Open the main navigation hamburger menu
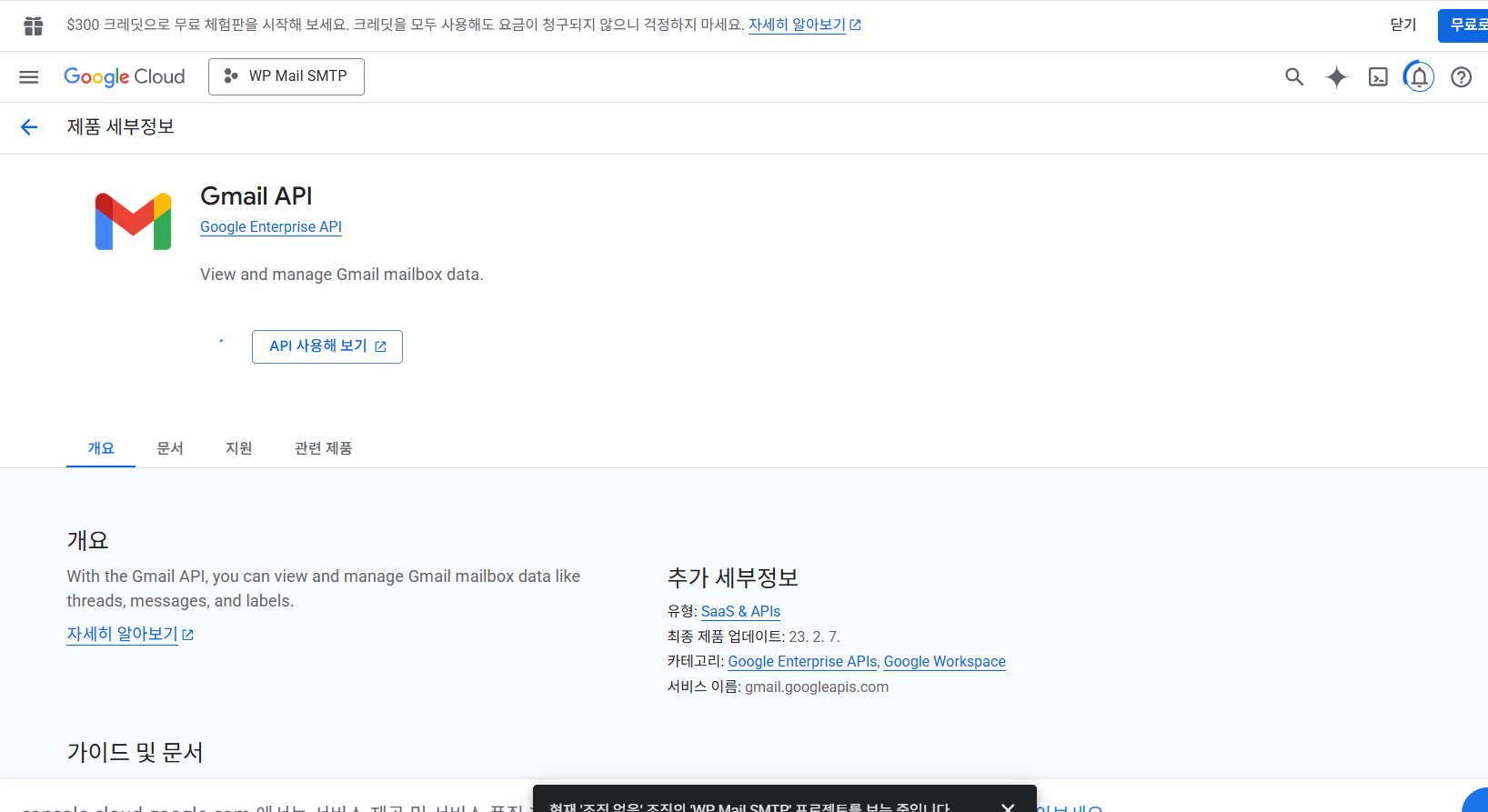This screenshot has height=812, width=1488. coord(29,77)
